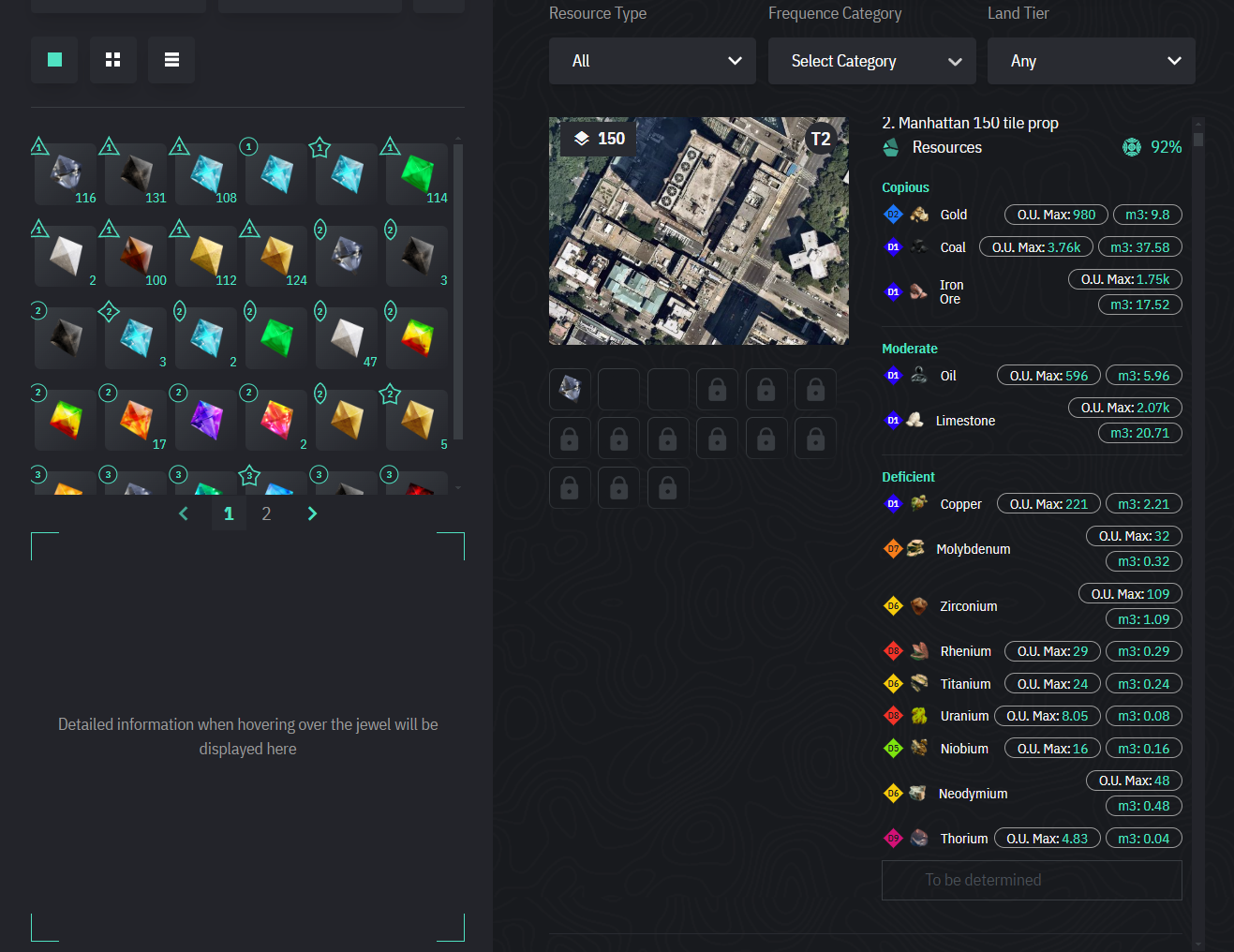Open the Manhattan property satellite thumbnail
The height and width of the screenshot is (952, 1234).
tap(698, 231)
